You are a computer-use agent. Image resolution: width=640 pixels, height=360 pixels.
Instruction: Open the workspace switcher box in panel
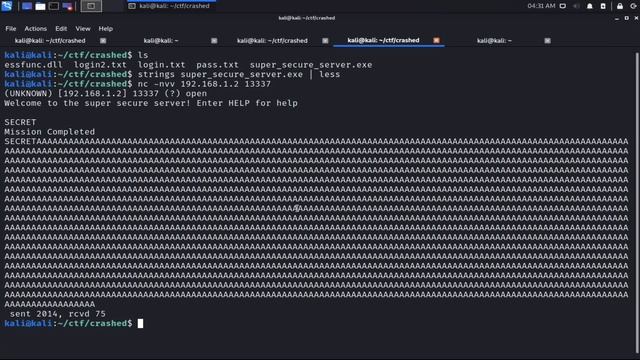(91, 6)
